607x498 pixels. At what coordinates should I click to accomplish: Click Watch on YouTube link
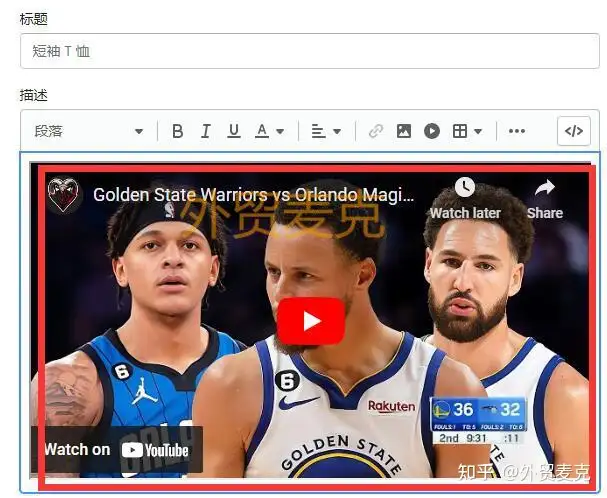pyautogui.click(x=117, y=450)
